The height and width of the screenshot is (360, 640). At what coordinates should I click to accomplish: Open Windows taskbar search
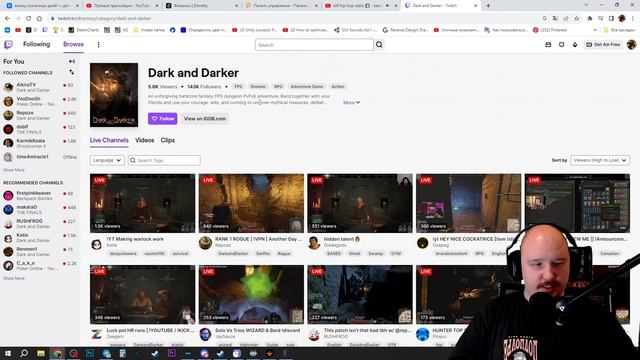[24, 353]
